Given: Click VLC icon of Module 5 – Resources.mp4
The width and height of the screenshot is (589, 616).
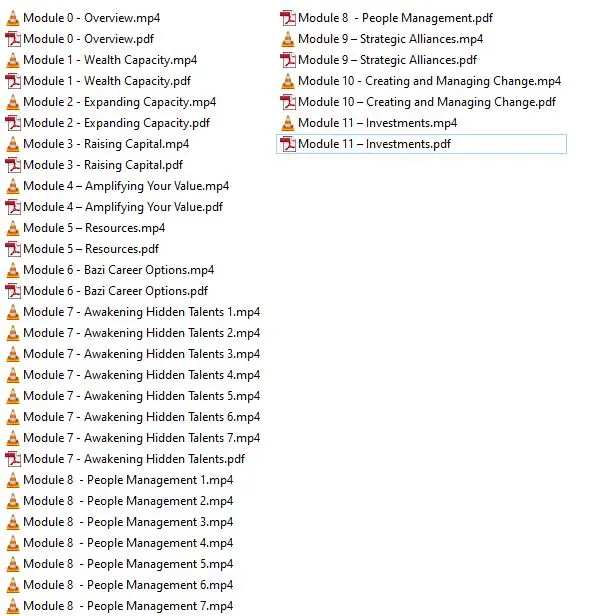Looking at the screenshot, I should tap(13, 228).
